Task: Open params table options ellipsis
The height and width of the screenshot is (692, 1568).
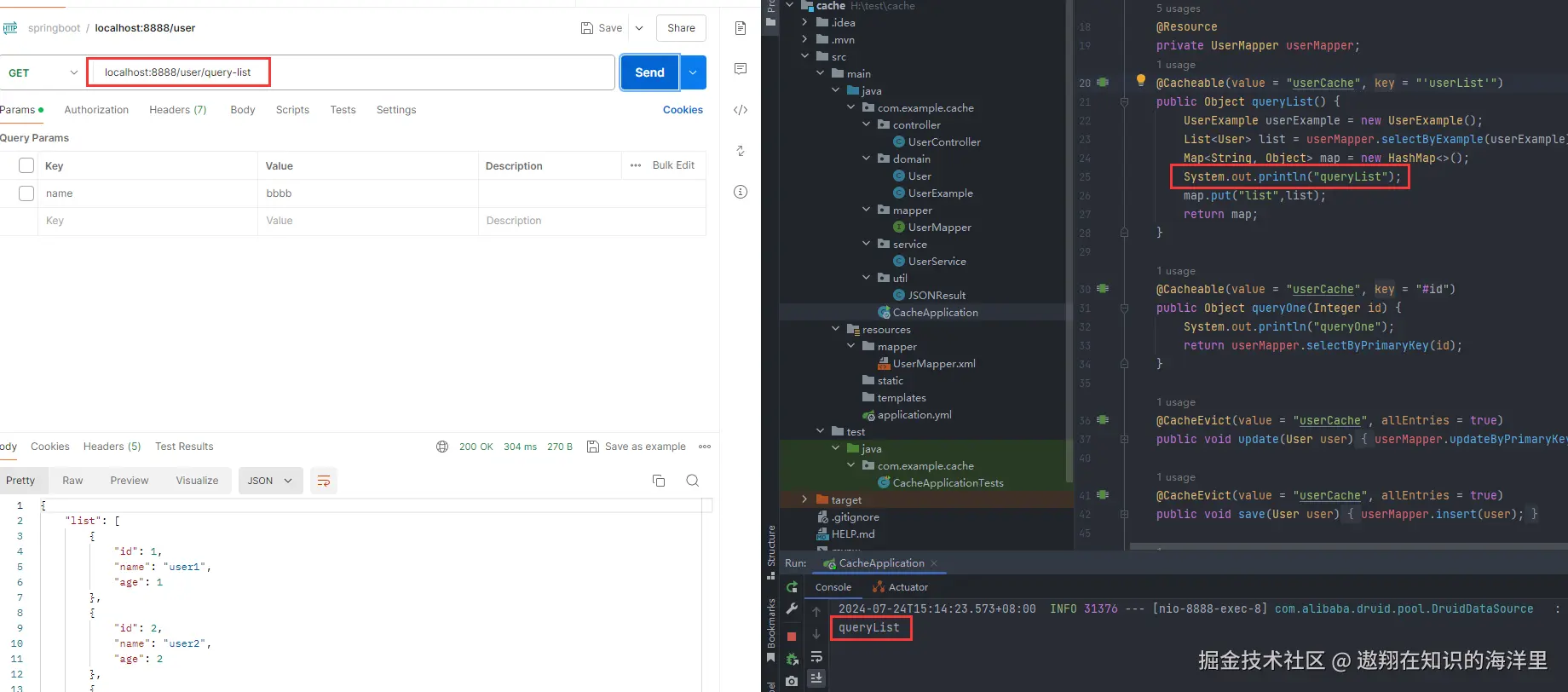Action: 636,165
